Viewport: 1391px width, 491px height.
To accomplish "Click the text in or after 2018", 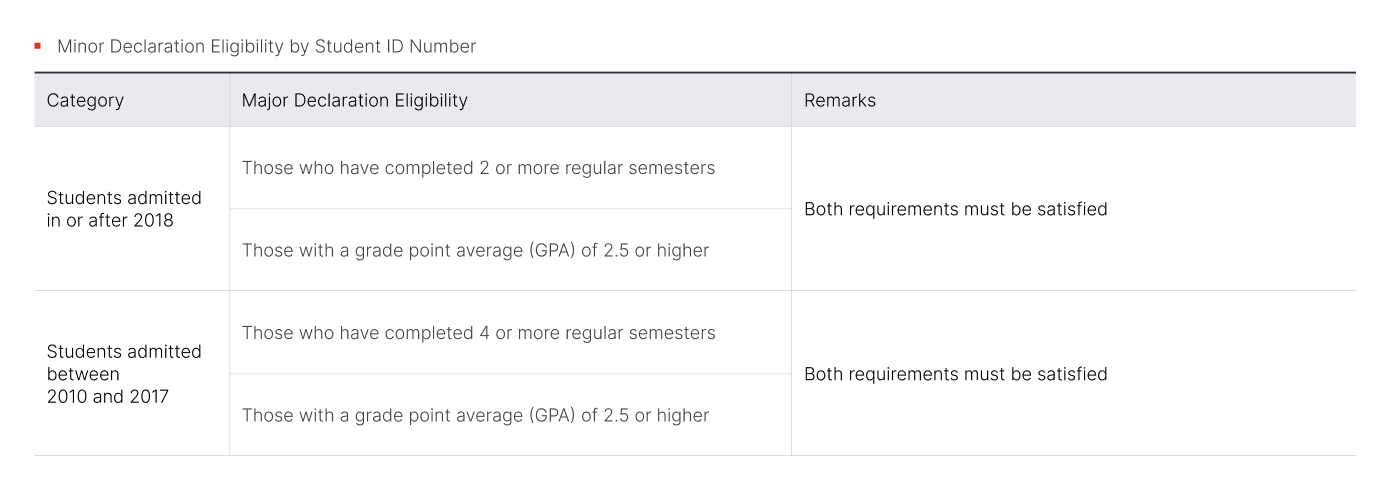I will 110,220.
